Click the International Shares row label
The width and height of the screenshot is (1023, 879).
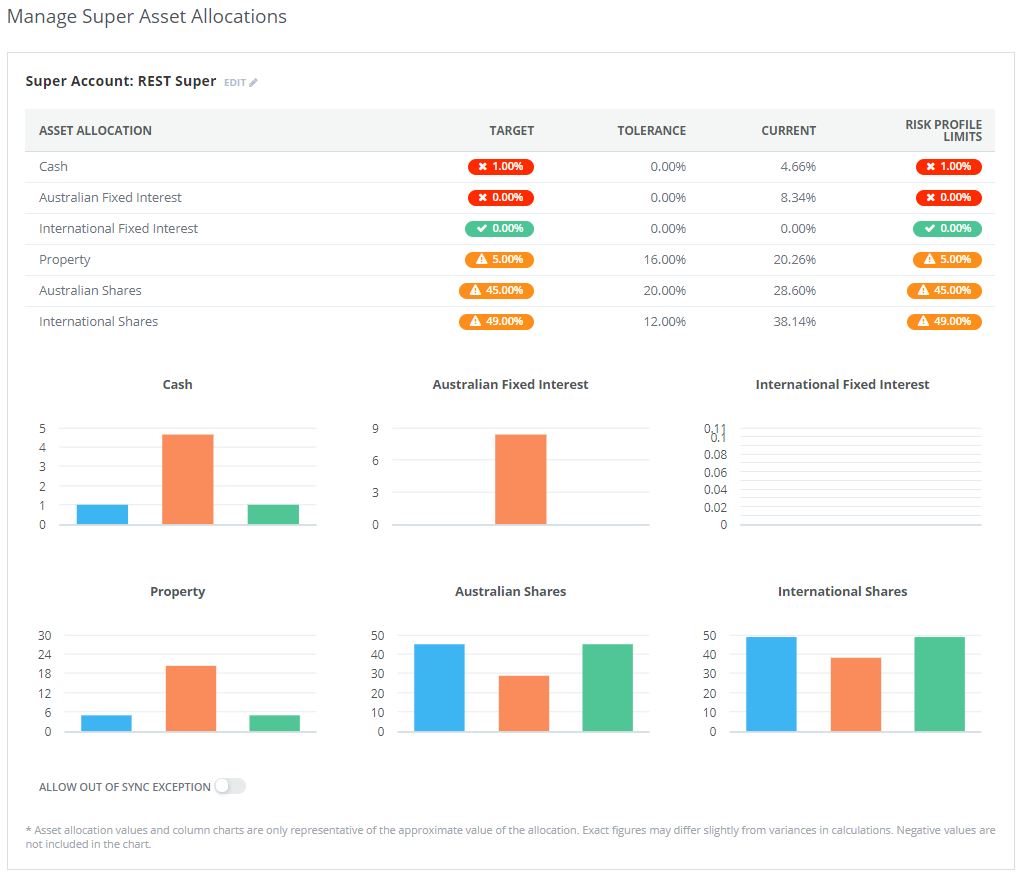click(x=98, y=322)
